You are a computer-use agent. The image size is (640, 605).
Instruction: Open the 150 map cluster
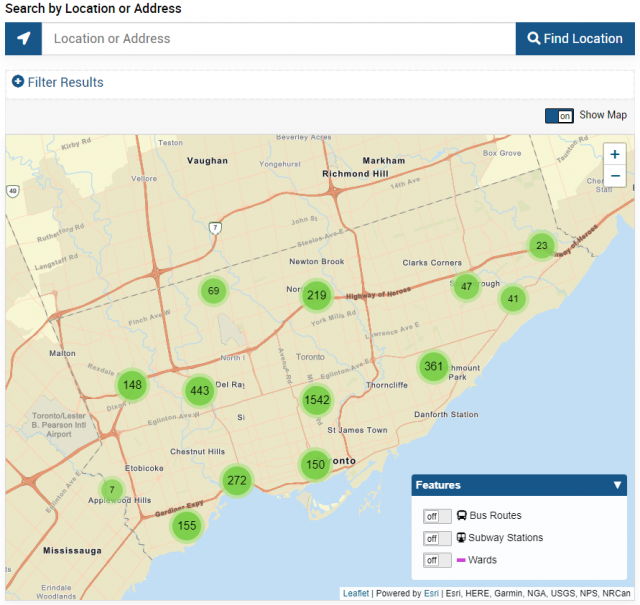316,464
